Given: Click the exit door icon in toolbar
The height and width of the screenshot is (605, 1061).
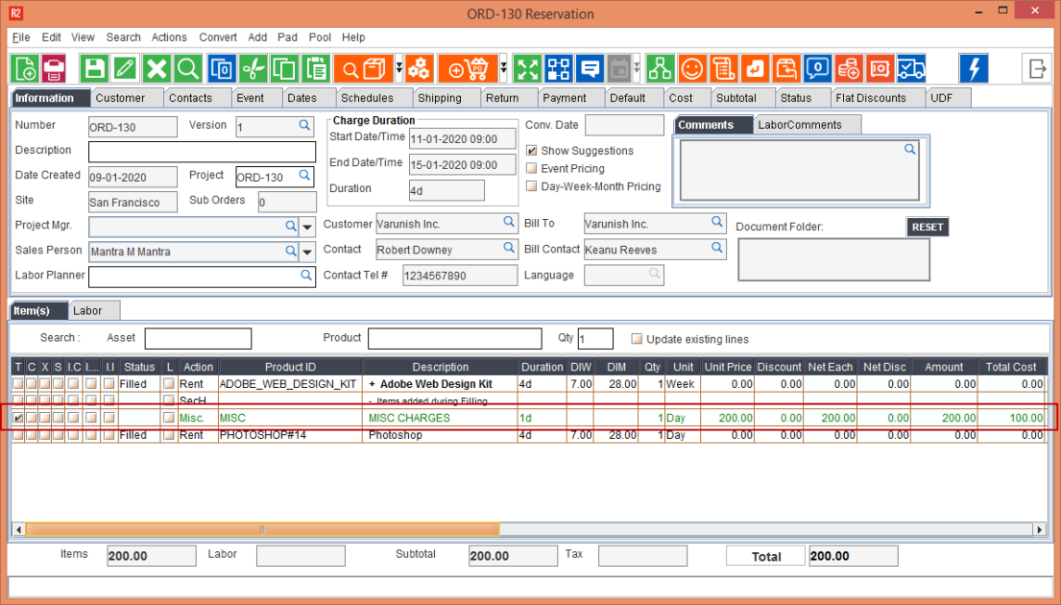Looking at the screenshot, I should click(1036, 68).
